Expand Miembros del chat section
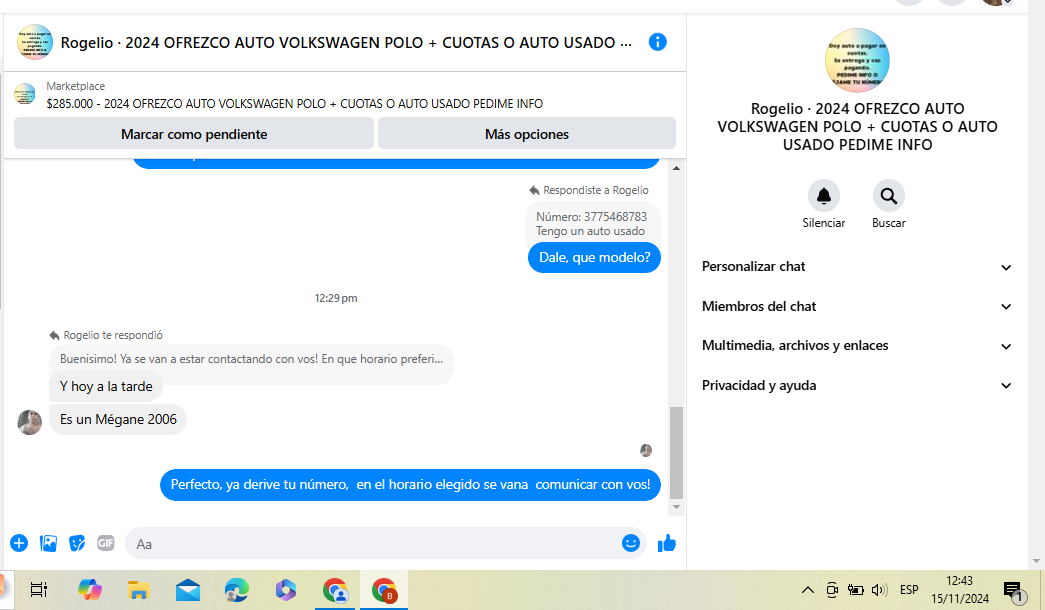The height and width of the screenshot is (610, 1045). (1006, 307)
